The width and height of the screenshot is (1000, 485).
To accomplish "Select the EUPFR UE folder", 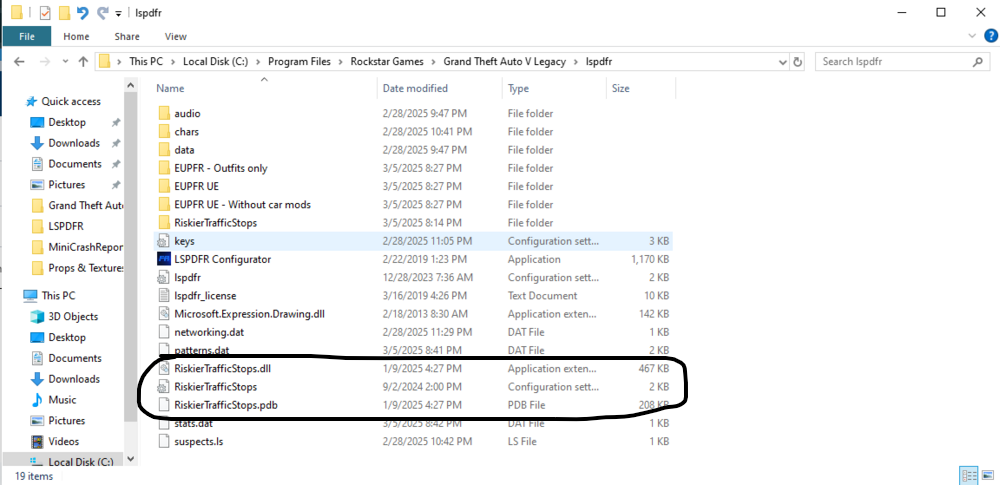I will point(196,186).
